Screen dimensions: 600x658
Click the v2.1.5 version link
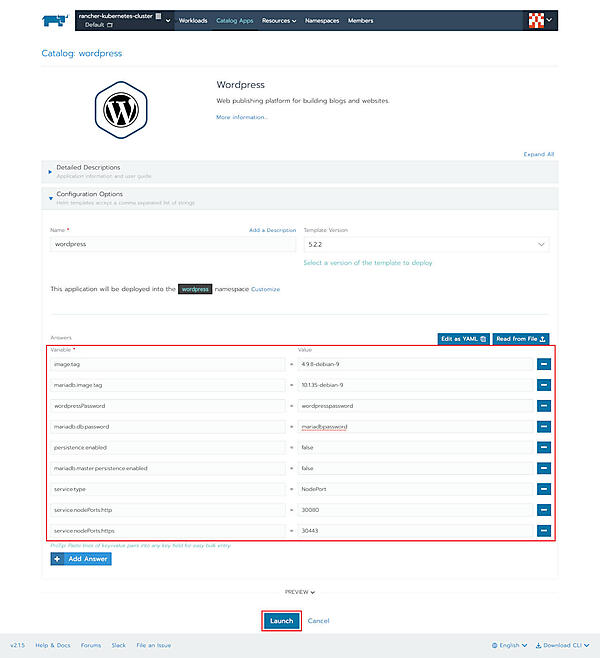(17, 645)
